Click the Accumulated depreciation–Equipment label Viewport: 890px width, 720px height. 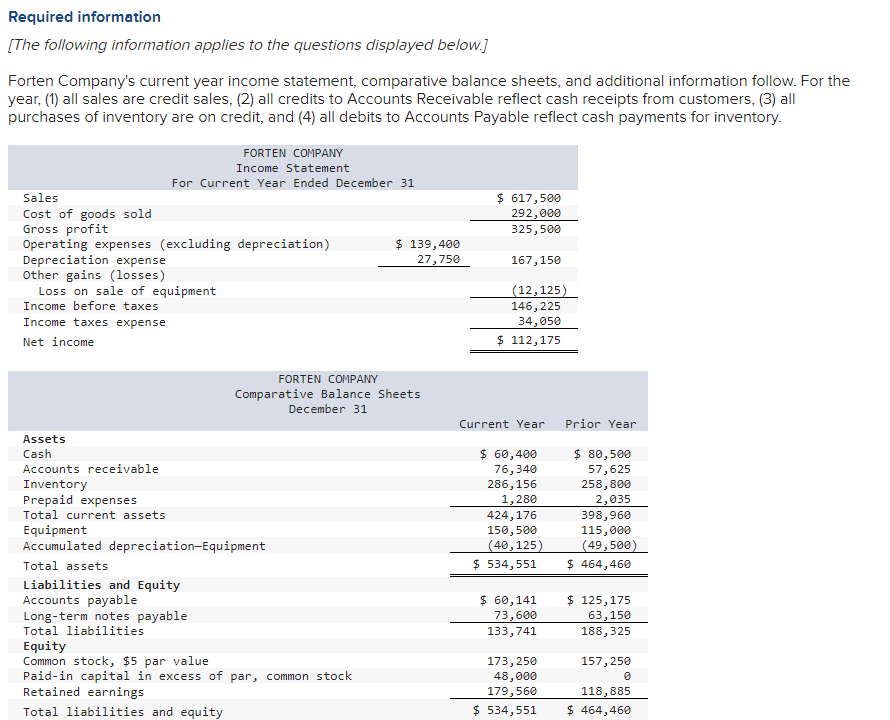click(x=144, y=546)
